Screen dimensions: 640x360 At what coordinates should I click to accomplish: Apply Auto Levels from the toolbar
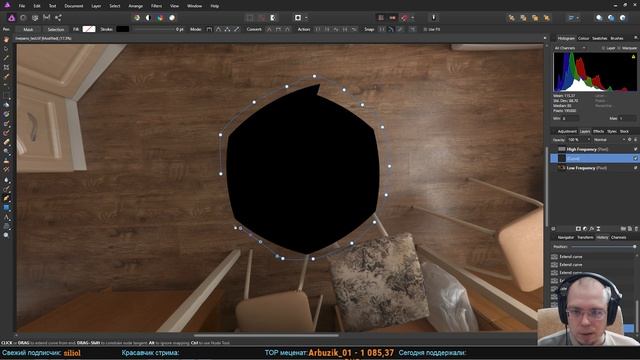tap(137, 18)
